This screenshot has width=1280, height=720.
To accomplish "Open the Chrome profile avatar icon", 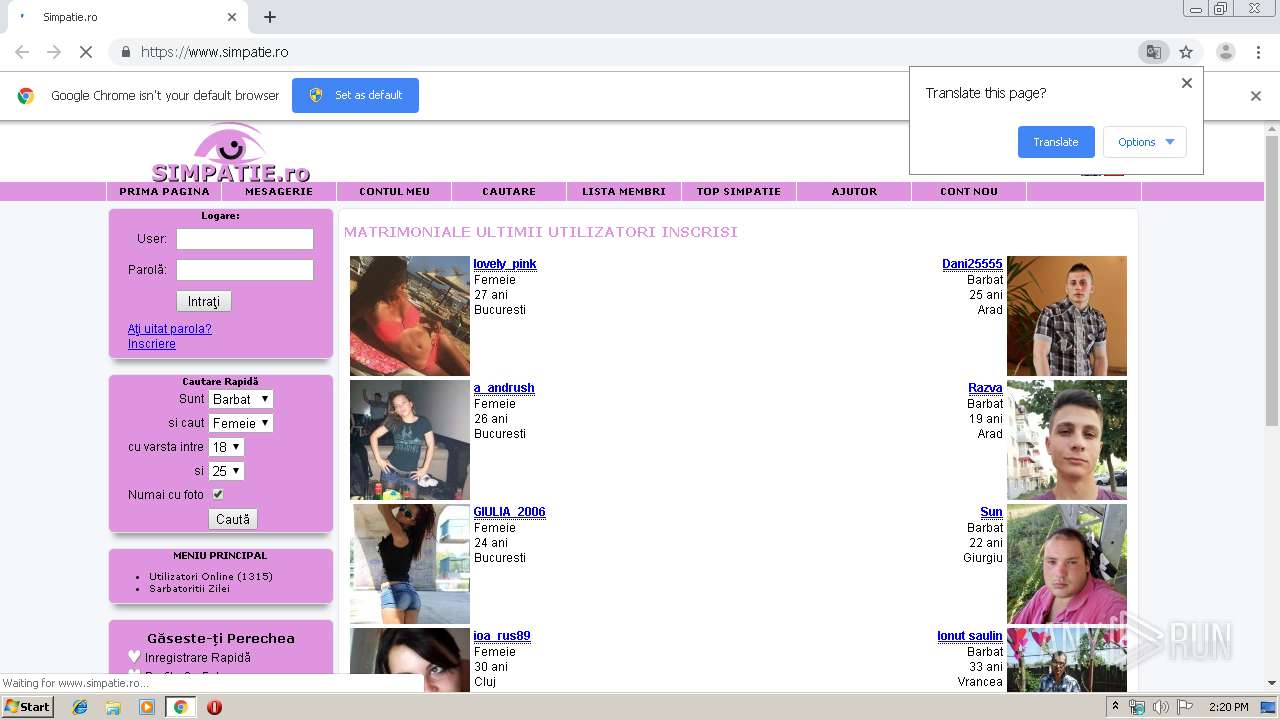I will click(x=1225, y=52).
